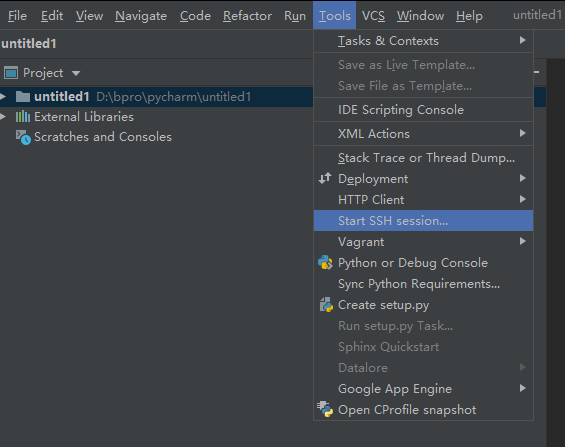Open the VCS menu
Viewport: 565px width, 447px height.
(373, 15)
